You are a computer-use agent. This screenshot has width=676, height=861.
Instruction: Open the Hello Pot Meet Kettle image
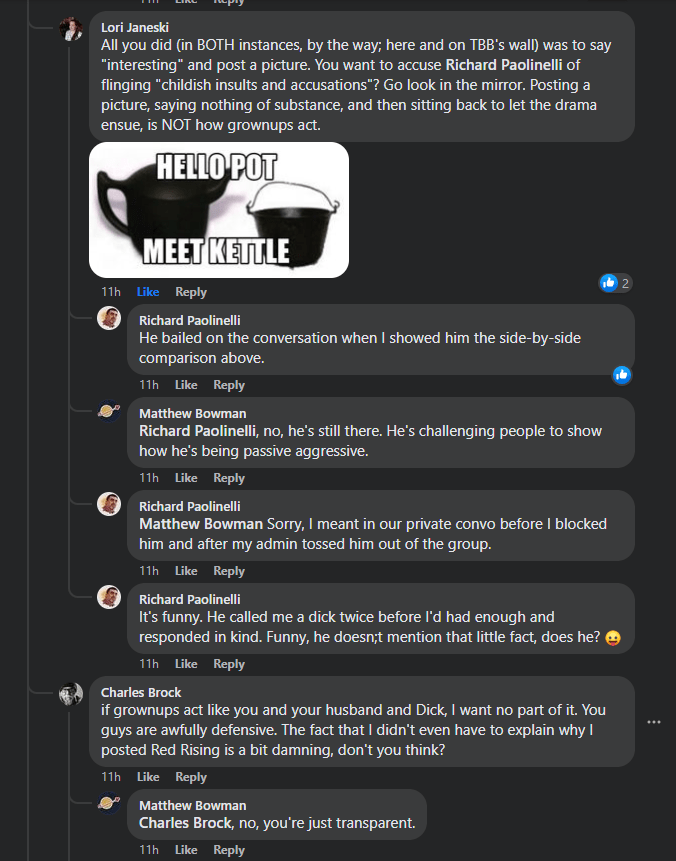pos(219,209)
